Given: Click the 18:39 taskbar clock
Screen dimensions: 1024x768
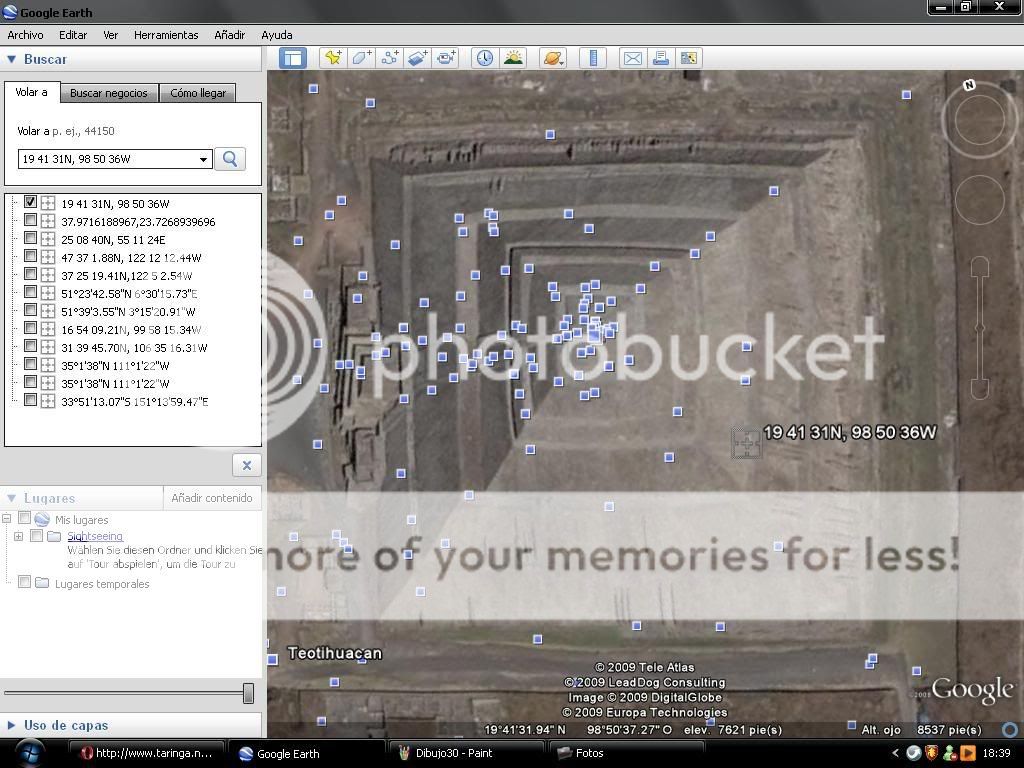Looking at the screenshot, I should point(997,753).
